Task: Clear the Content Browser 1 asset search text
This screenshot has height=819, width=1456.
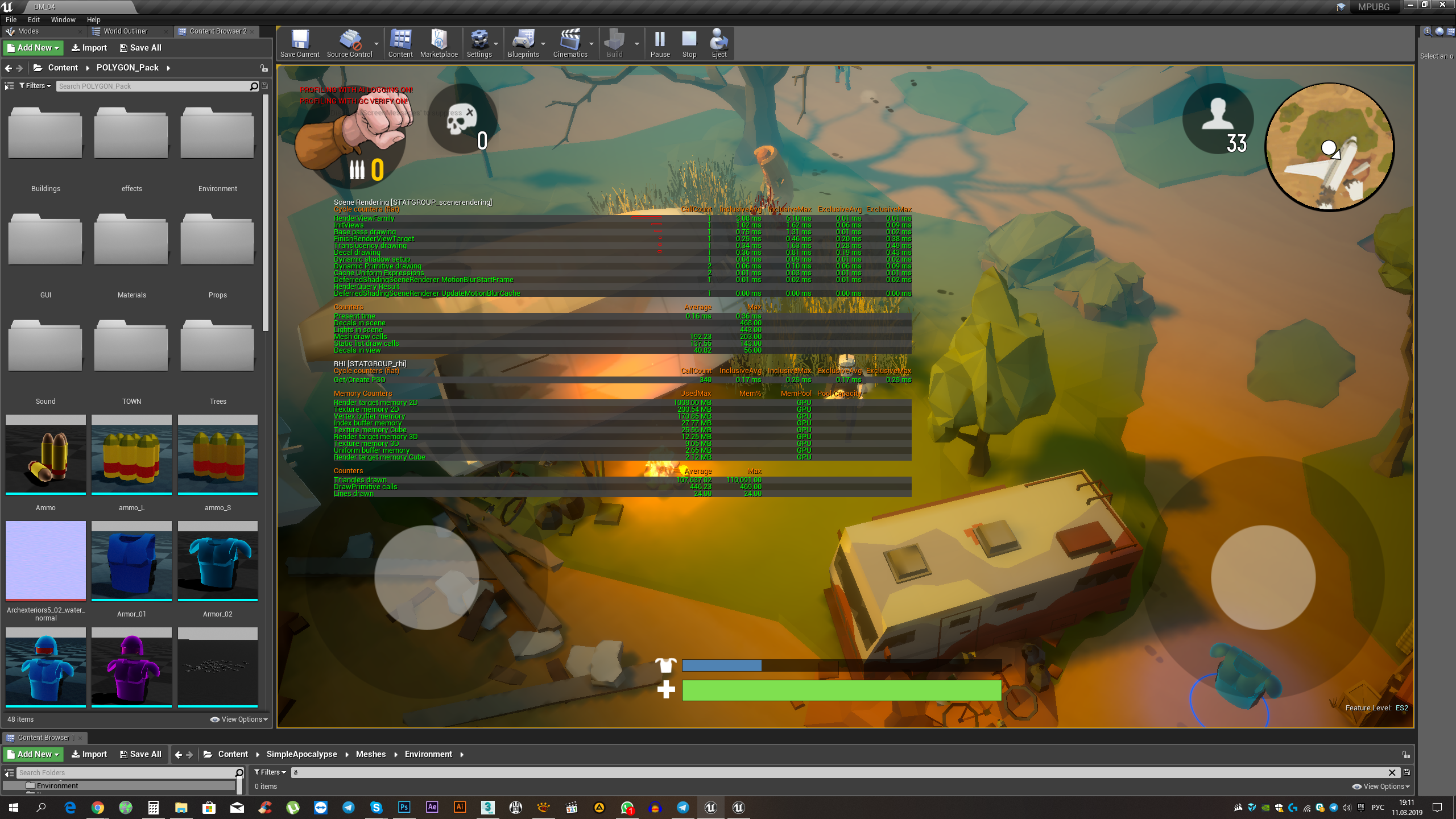Action: [x=1392, y=772]
